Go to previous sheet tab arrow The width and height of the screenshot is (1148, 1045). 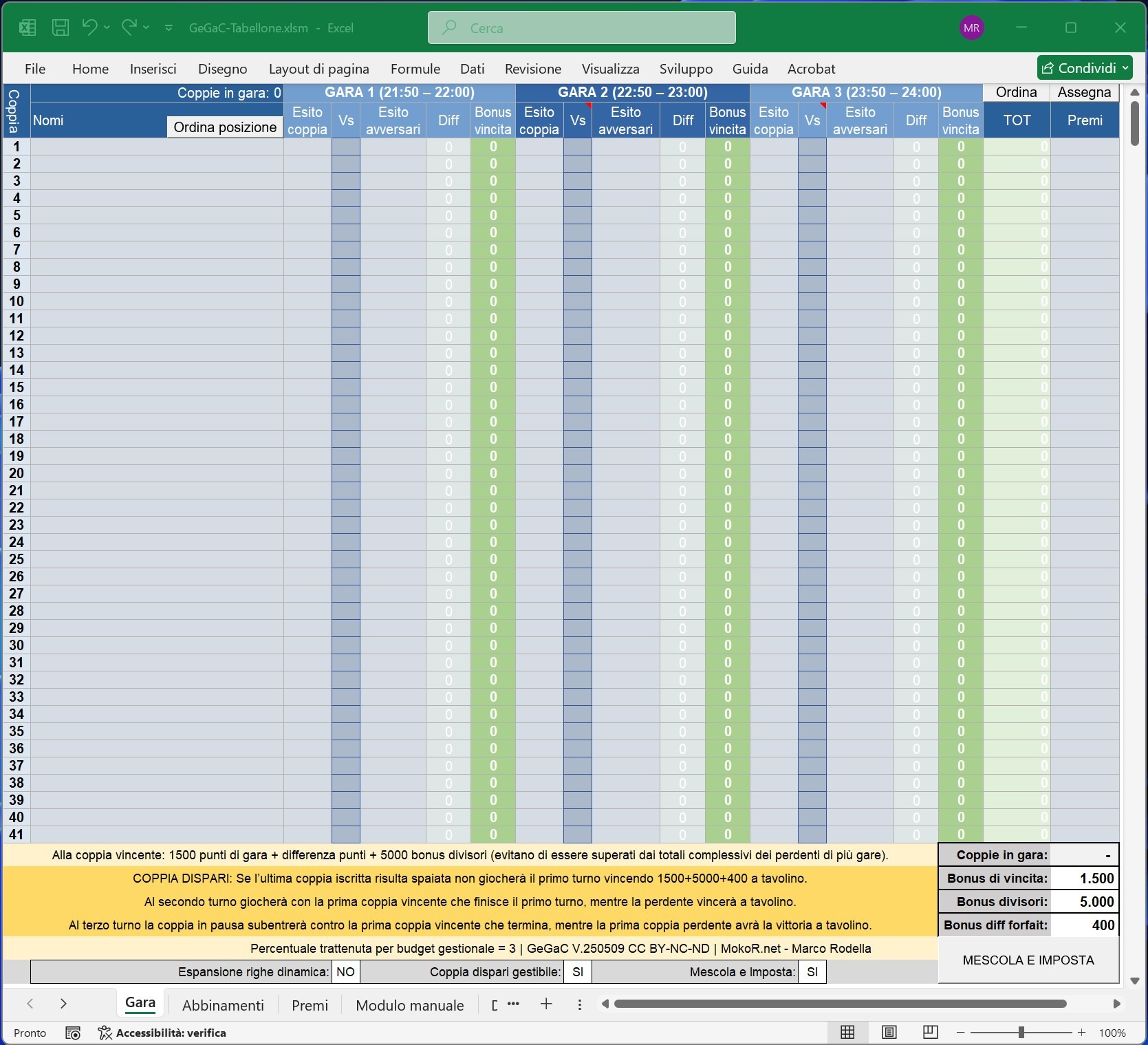click(x=30, y=1004)
